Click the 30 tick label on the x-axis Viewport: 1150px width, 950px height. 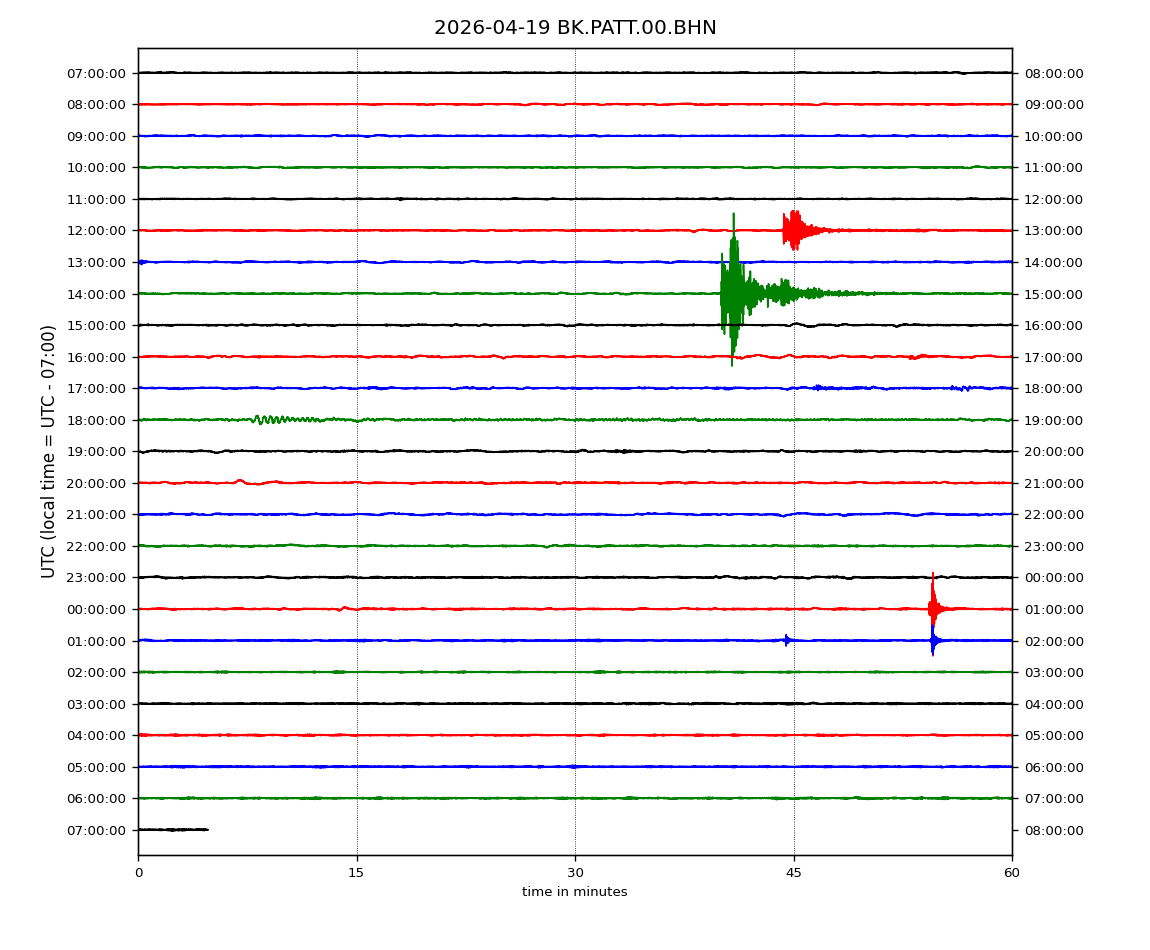[x=575, y=873]
